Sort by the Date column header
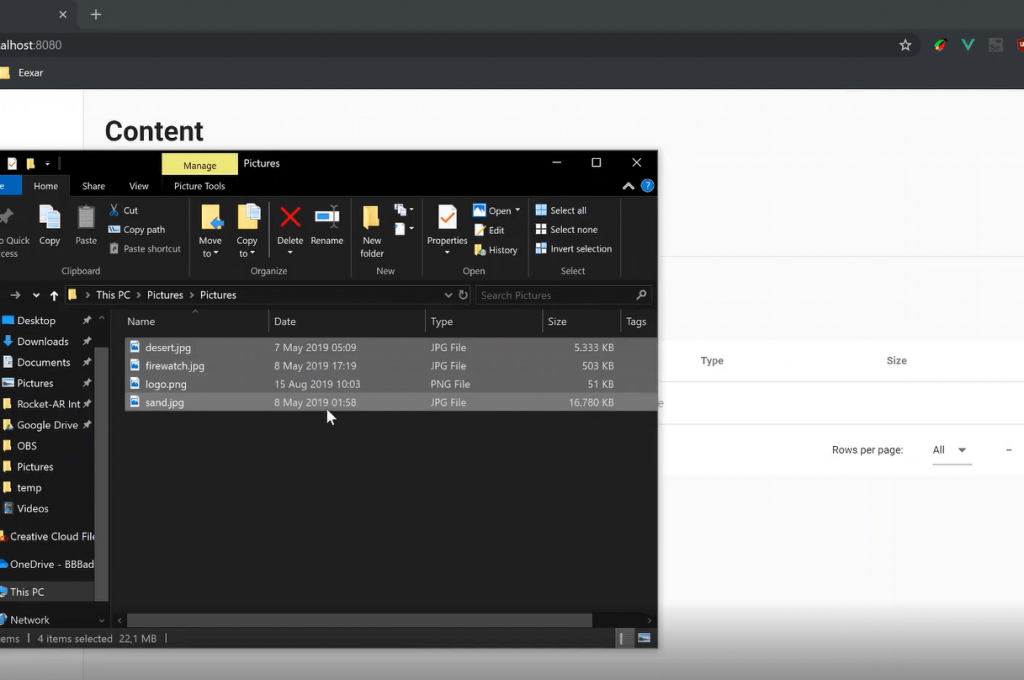Image resolution: width=1024 pixels, height=680 pixels. pyautogui.click(x=347, y=321)
